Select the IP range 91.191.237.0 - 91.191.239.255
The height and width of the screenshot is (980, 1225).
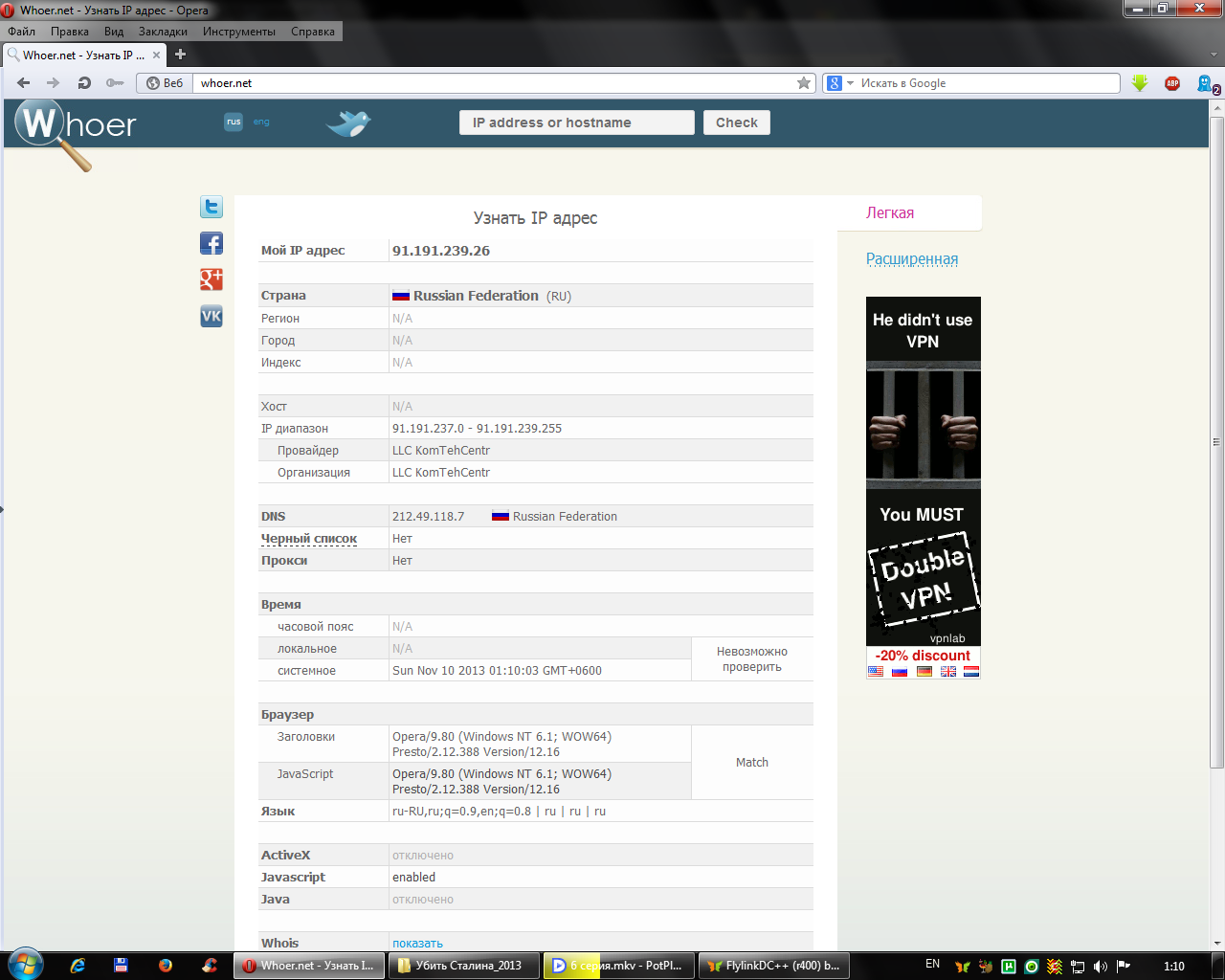[477, 429]
